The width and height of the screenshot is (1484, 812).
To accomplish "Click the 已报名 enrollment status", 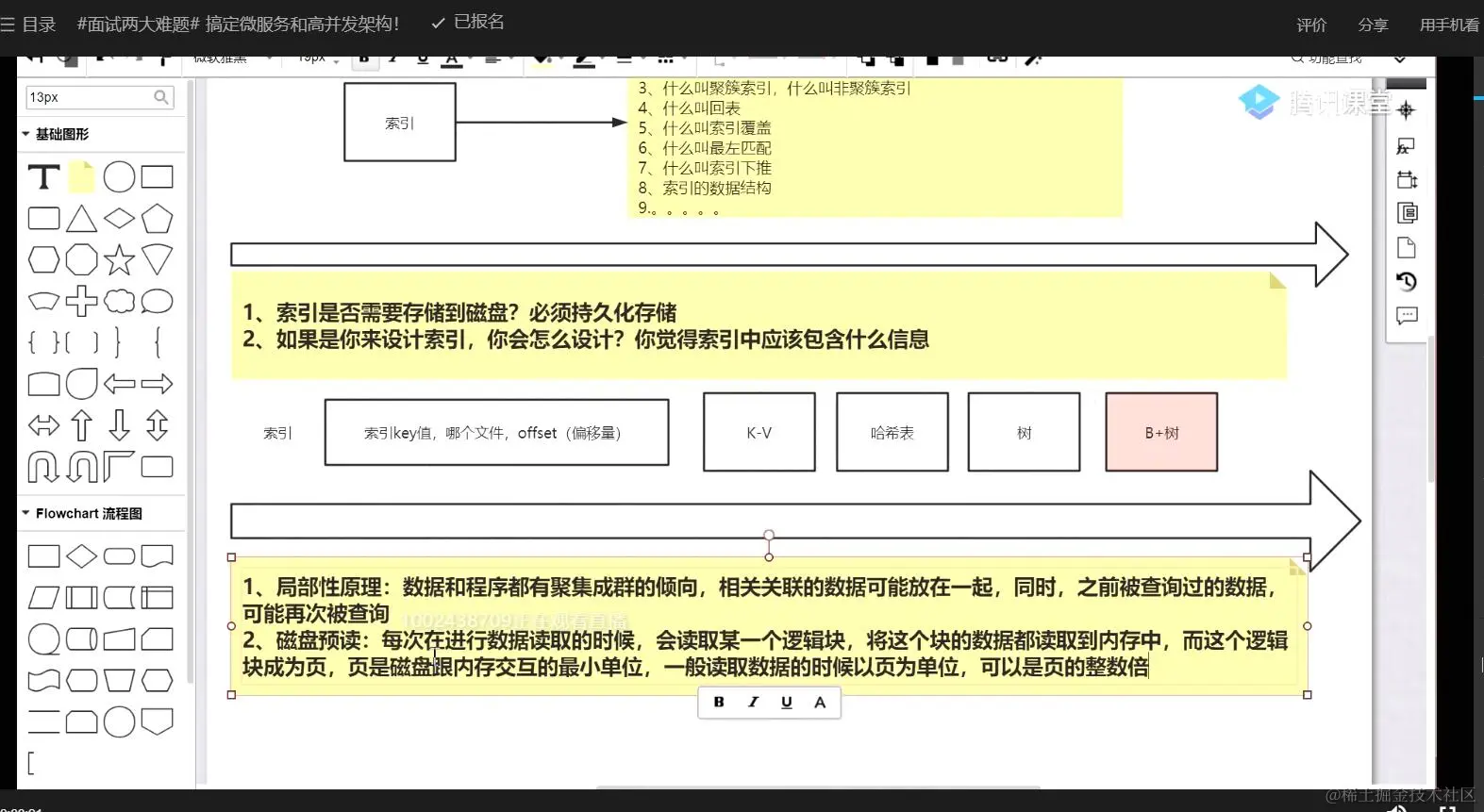I will (x=468, y=22).
